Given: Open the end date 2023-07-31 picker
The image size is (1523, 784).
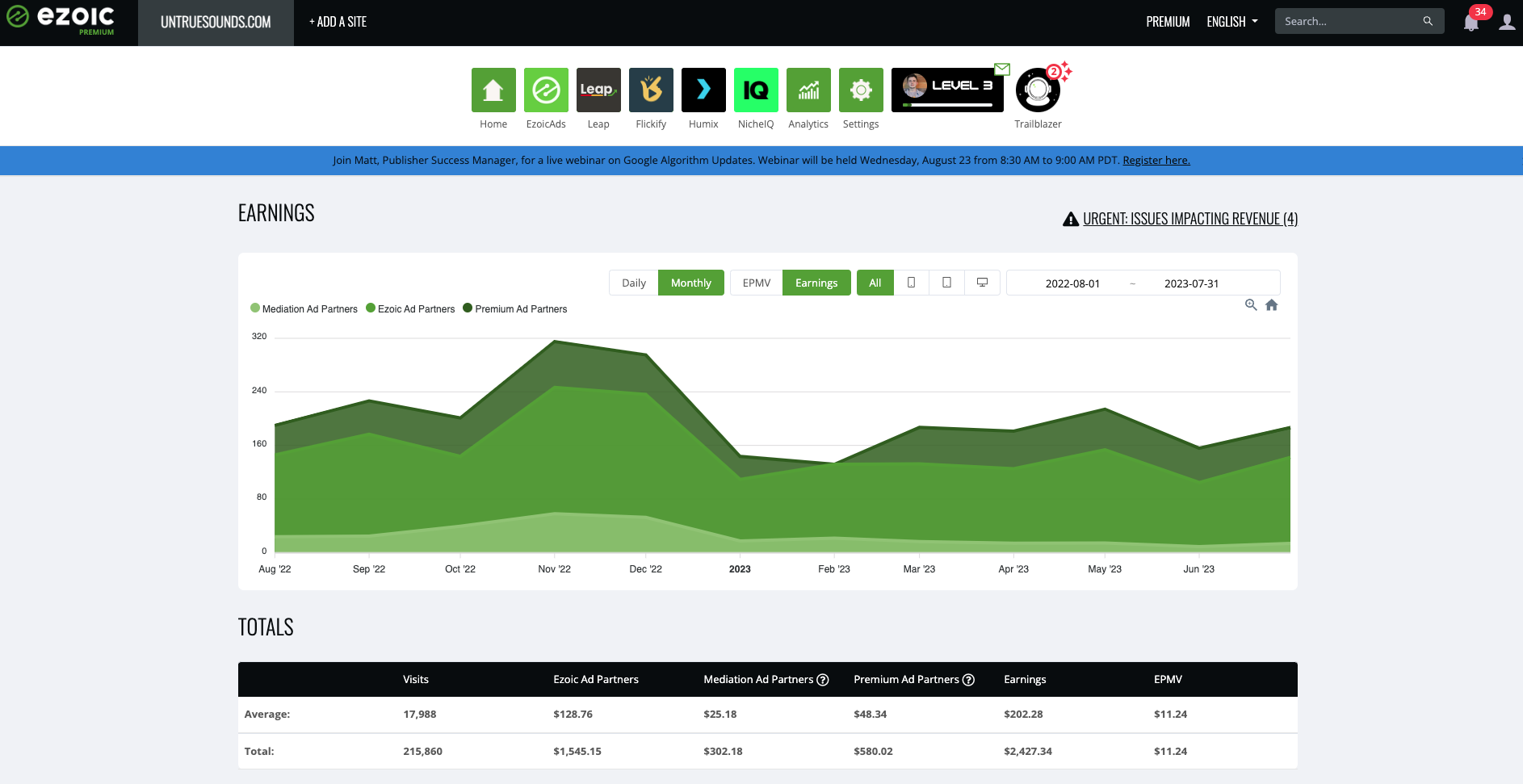Looking at the screenshot, I should pyautogui.click(x=1192, y=283).
